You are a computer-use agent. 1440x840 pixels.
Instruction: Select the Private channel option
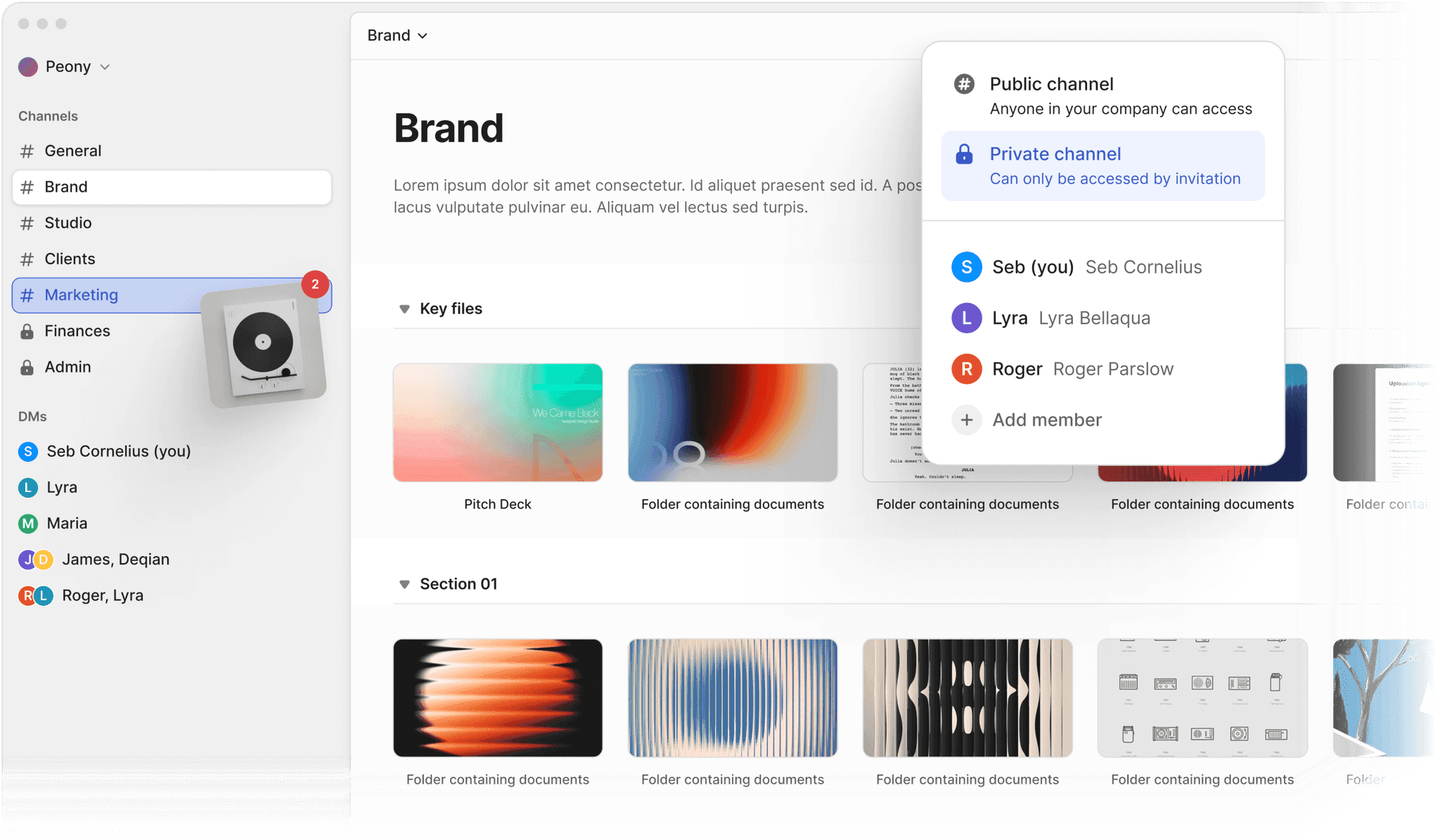tap(1102, 165)
